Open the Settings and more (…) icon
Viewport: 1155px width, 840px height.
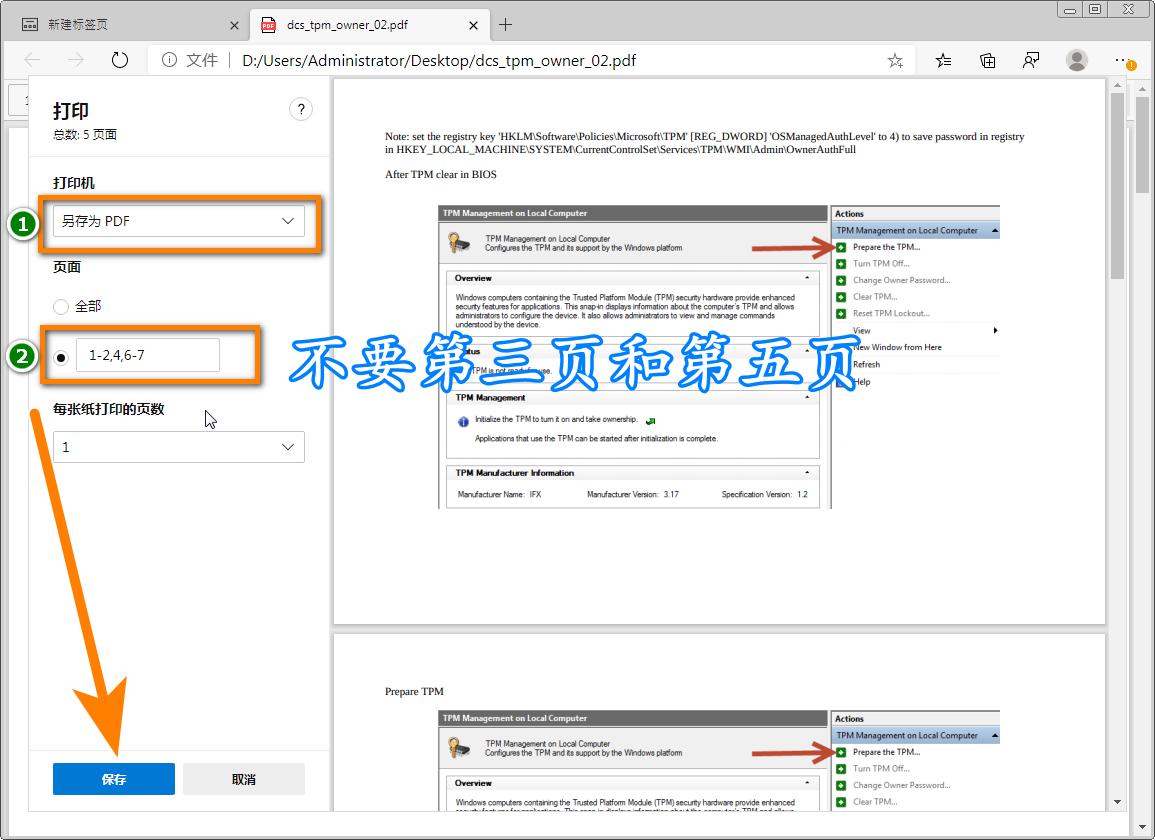coord(1122,60)
